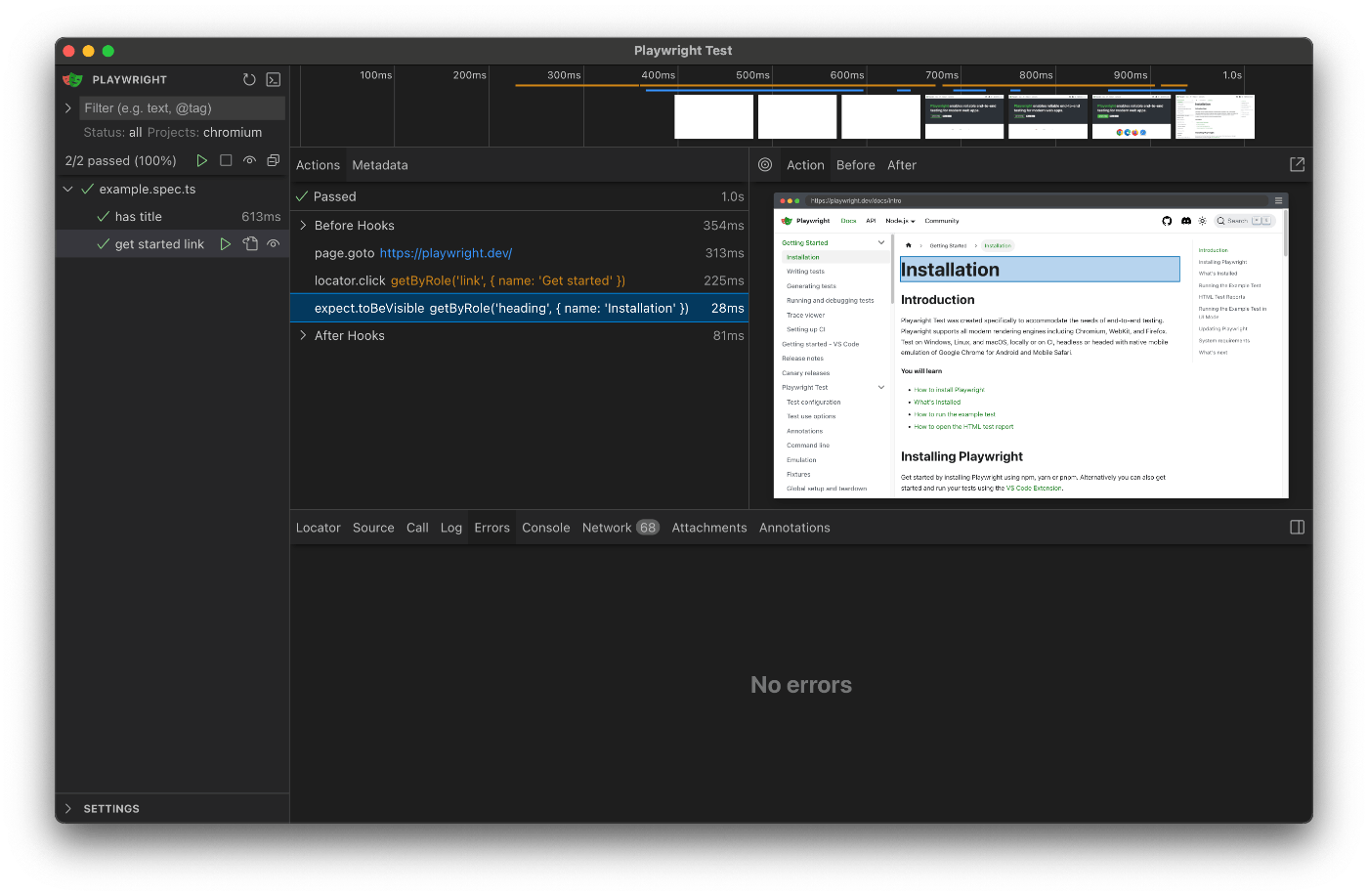Viewport: 1368px width, 896px height.
Task: Select the After snapshot tab
Action: click(x=902, y=165)
